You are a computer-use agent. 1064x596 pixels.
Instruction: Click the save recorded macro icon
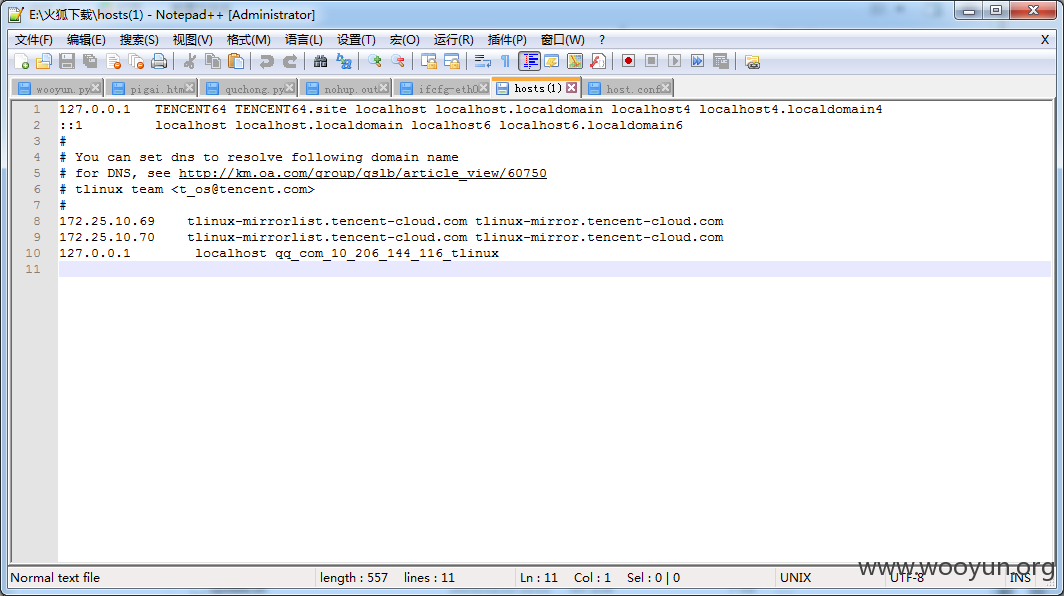721,62
